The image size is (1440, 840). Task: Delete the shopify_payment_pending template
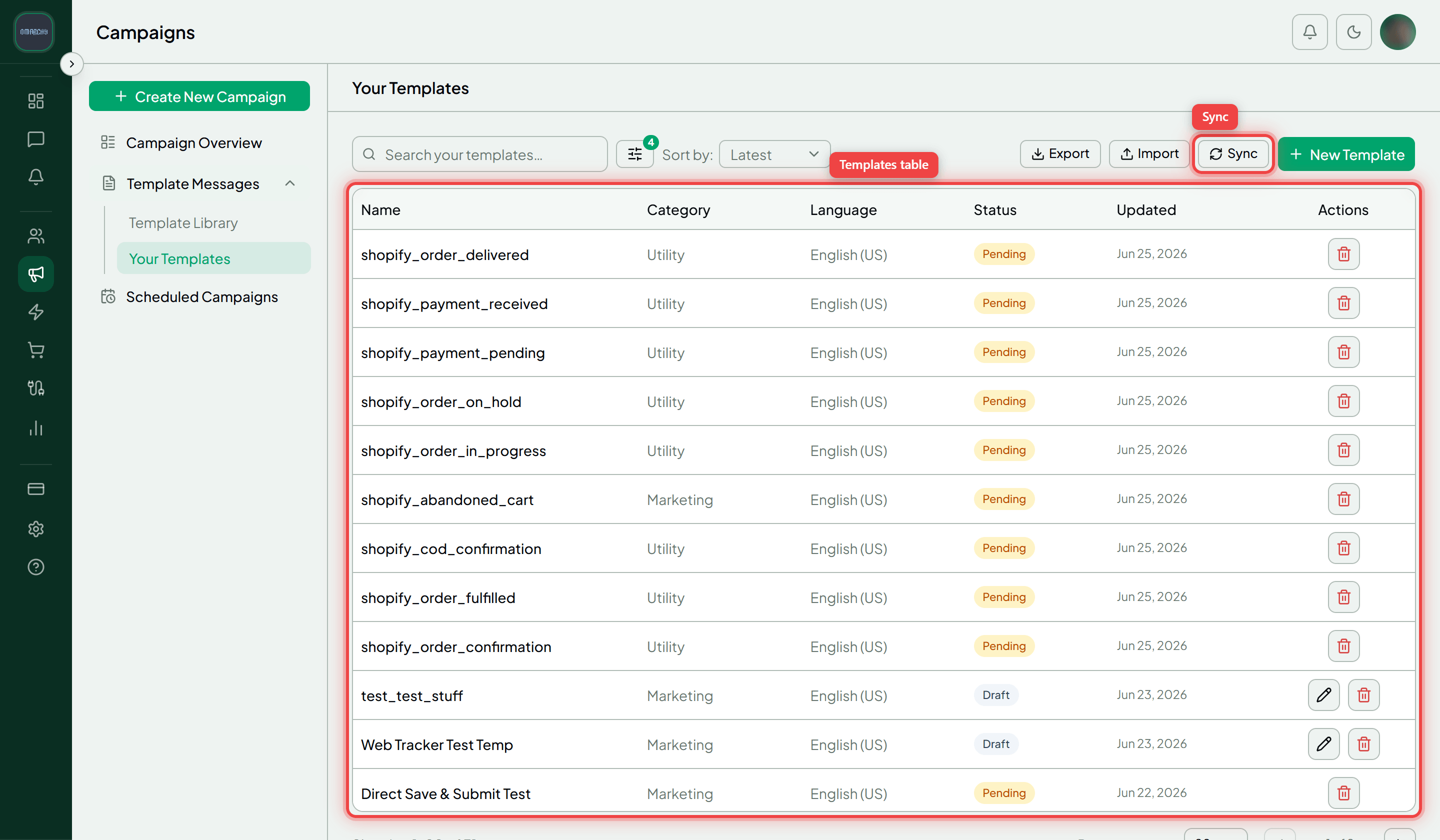tap(1343, 352)
